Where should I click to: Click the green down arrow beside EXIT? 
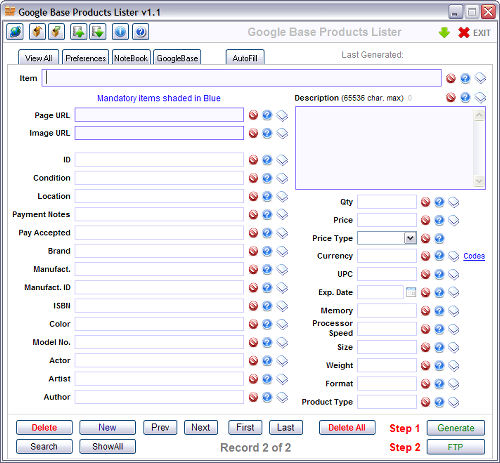(444, 33)
